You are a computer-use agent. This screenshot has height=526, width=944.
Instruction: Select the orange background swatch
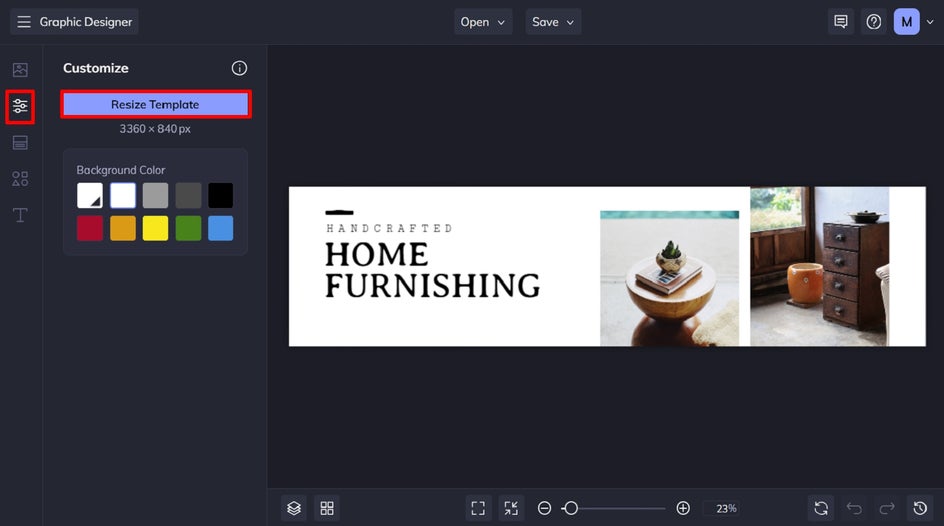click(123, 228)
